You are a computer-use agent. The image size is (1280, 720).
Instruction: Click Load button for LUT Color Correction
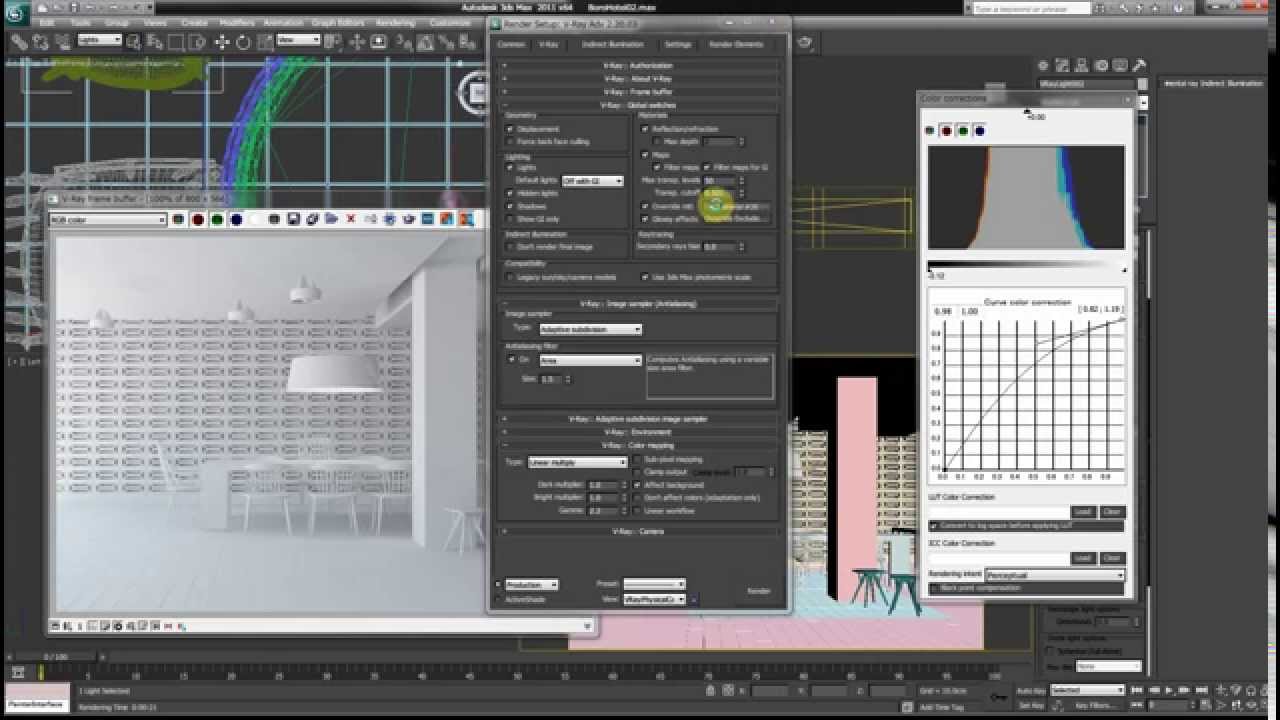pyautogui.click(x=1082, y=512)
